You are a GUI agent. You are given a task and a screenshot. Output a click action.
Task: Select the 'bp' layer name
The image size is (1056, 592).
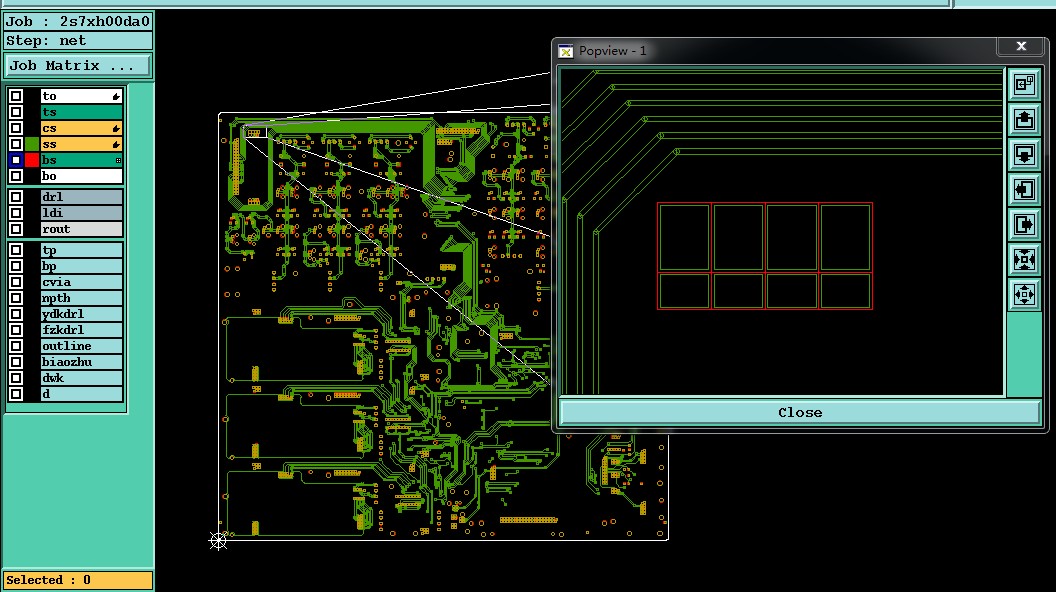point(81,266)
